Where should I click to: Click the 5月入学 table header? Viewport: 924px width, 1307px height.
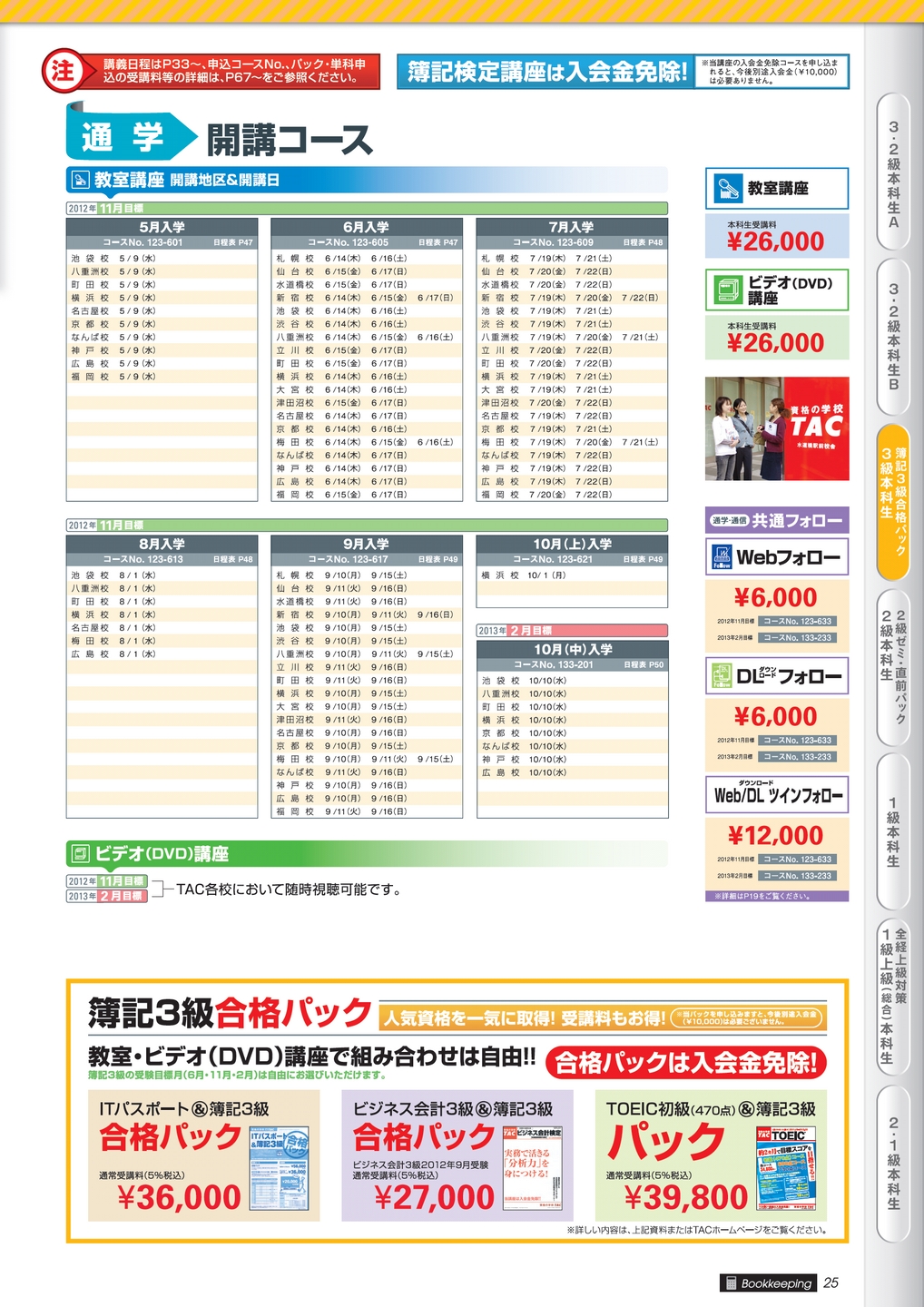click(x=162, y=227)
